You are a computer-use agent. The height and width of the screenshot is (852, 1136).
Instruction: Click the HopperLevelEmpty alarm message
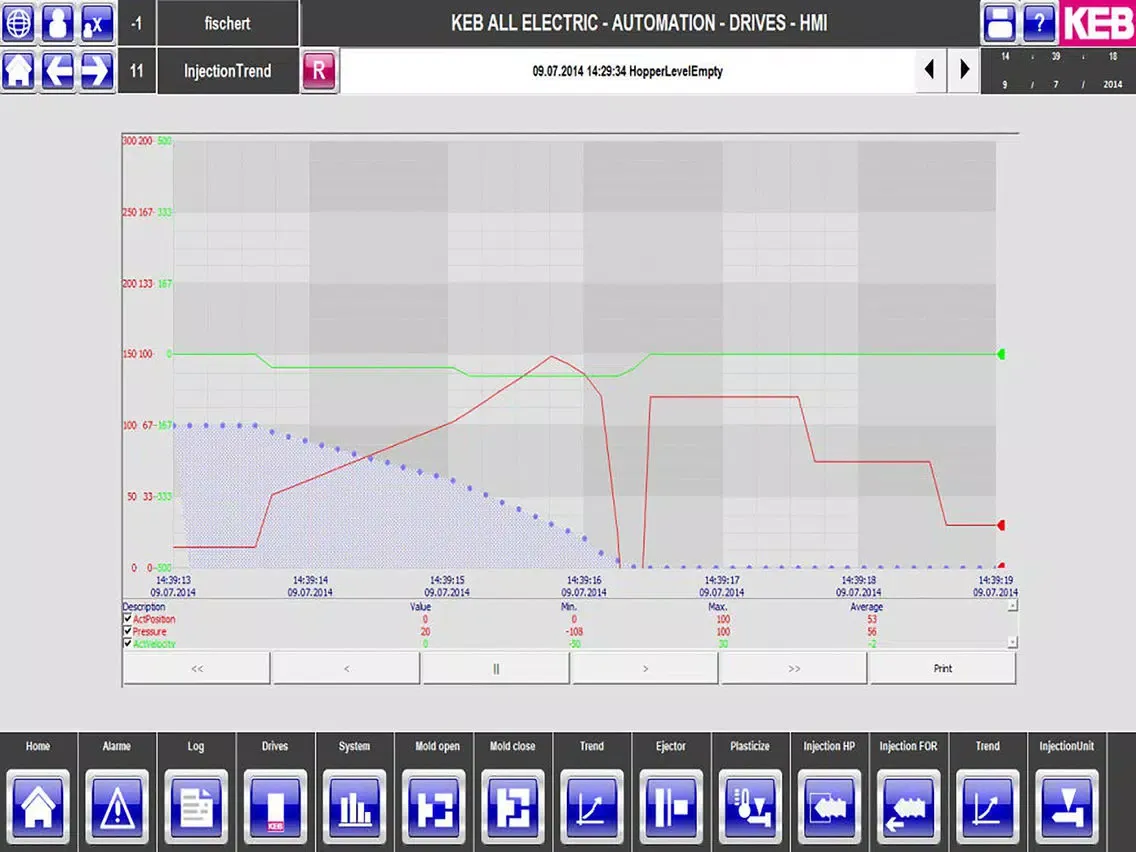pos(627,71)
